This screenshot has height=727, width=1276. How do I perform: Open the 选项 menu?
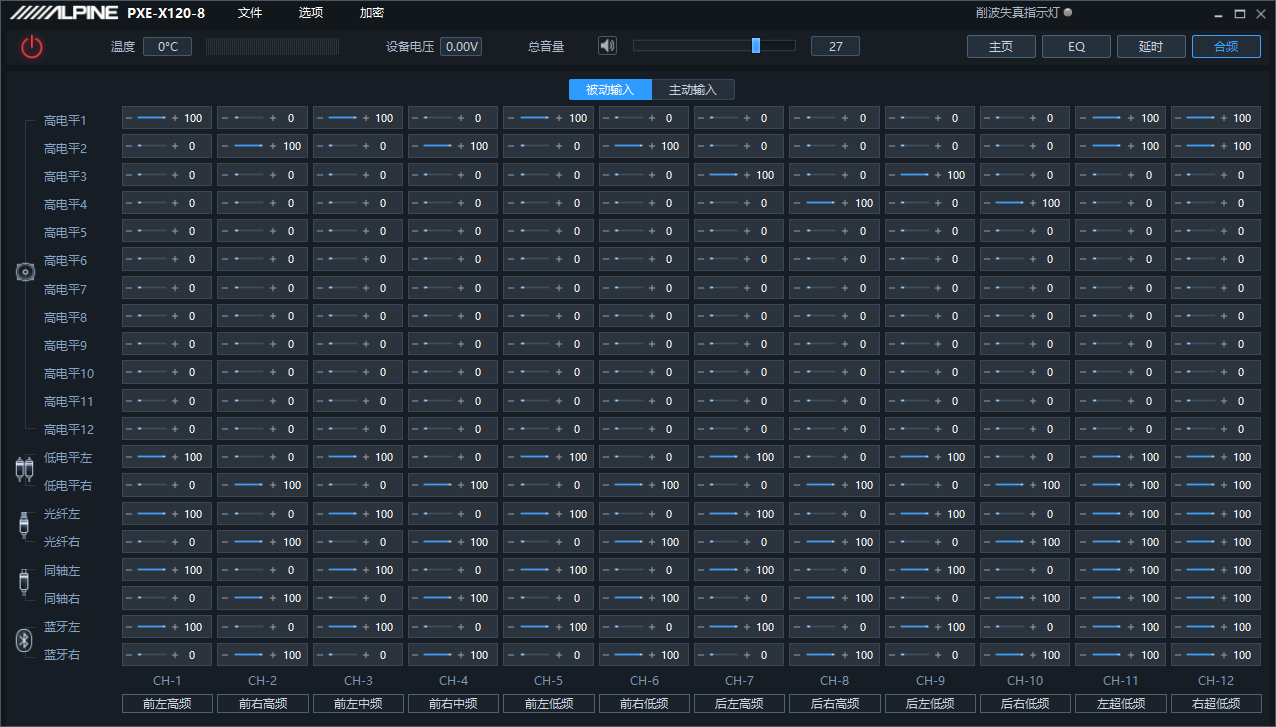[x=311, y=13]
